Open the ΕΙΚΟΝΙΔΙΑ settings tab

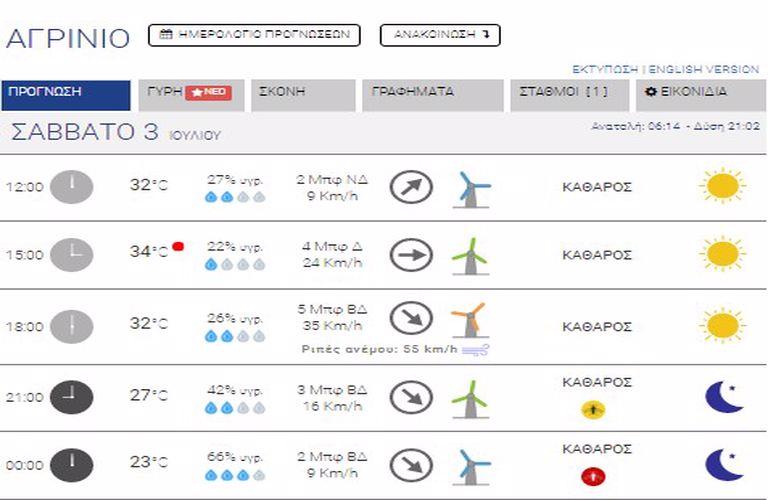click(x=696, y=92)
